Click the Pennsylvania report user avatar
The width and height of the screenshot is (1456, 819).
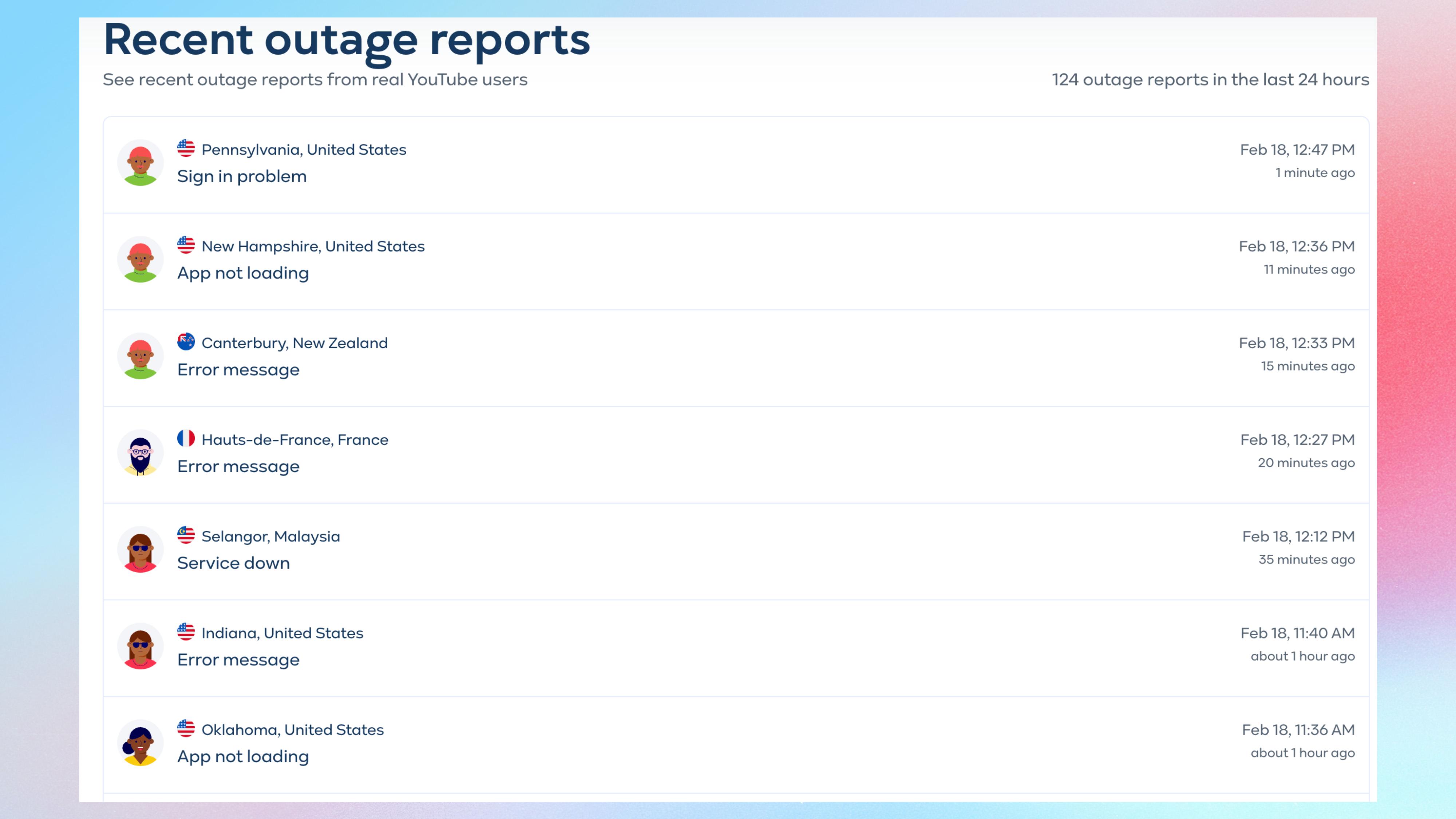[140, 163]
